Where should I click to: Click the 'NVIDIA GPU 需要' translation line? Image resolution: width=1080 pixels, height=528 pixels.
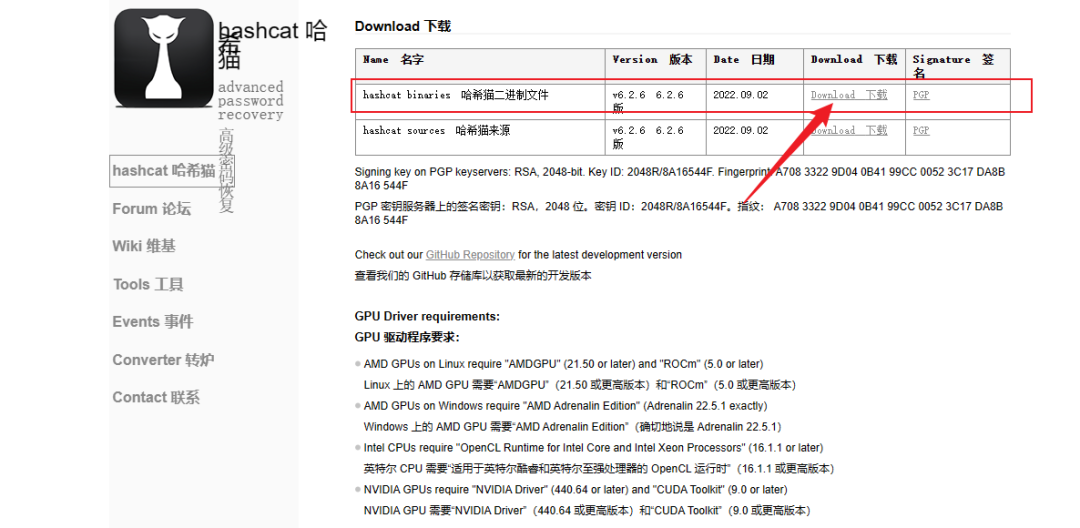pos(587,510)
